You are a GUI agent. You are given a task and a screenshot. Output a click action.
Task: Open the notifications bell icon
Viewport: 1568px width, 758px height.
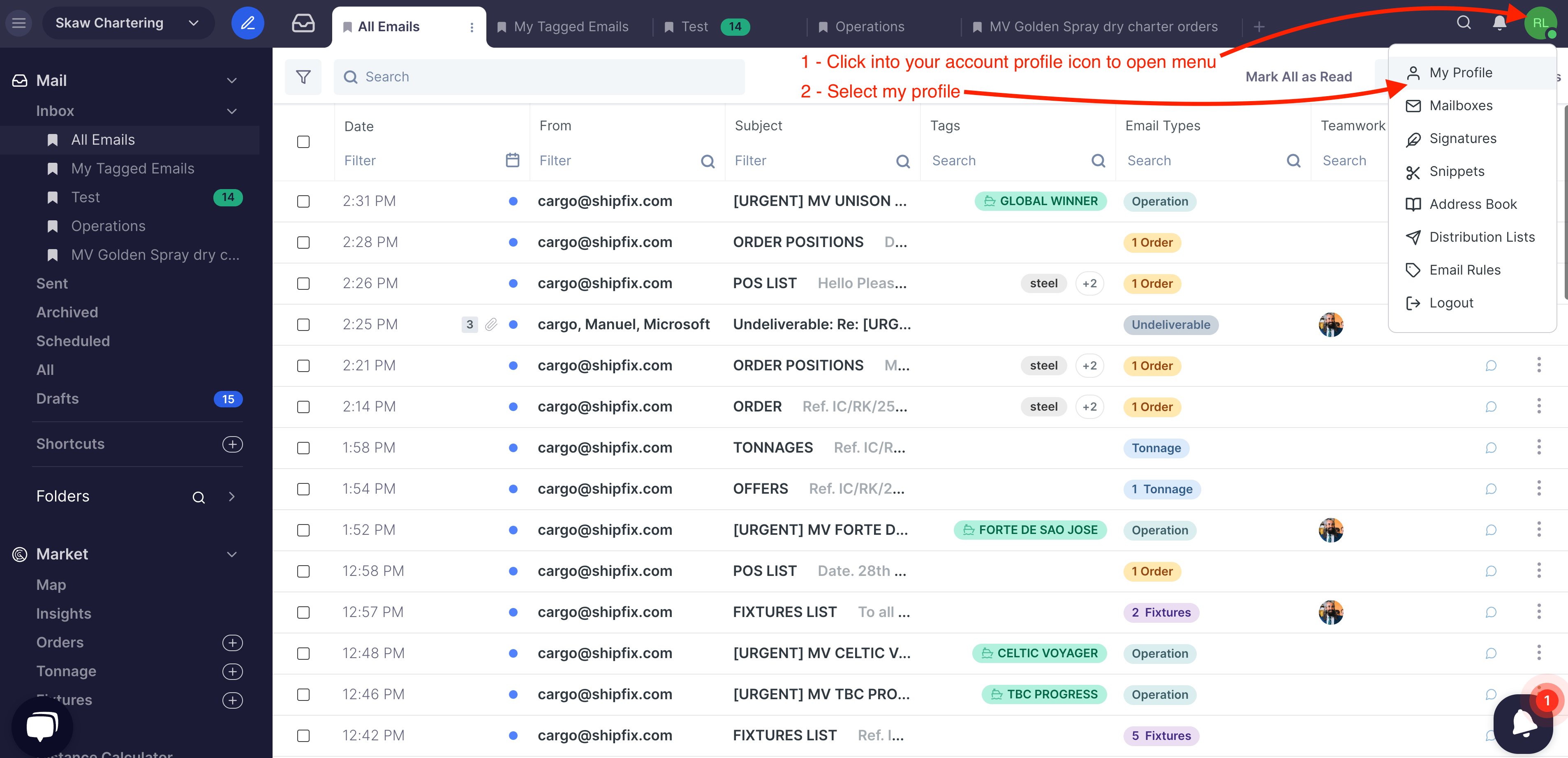click(1499, 23)
